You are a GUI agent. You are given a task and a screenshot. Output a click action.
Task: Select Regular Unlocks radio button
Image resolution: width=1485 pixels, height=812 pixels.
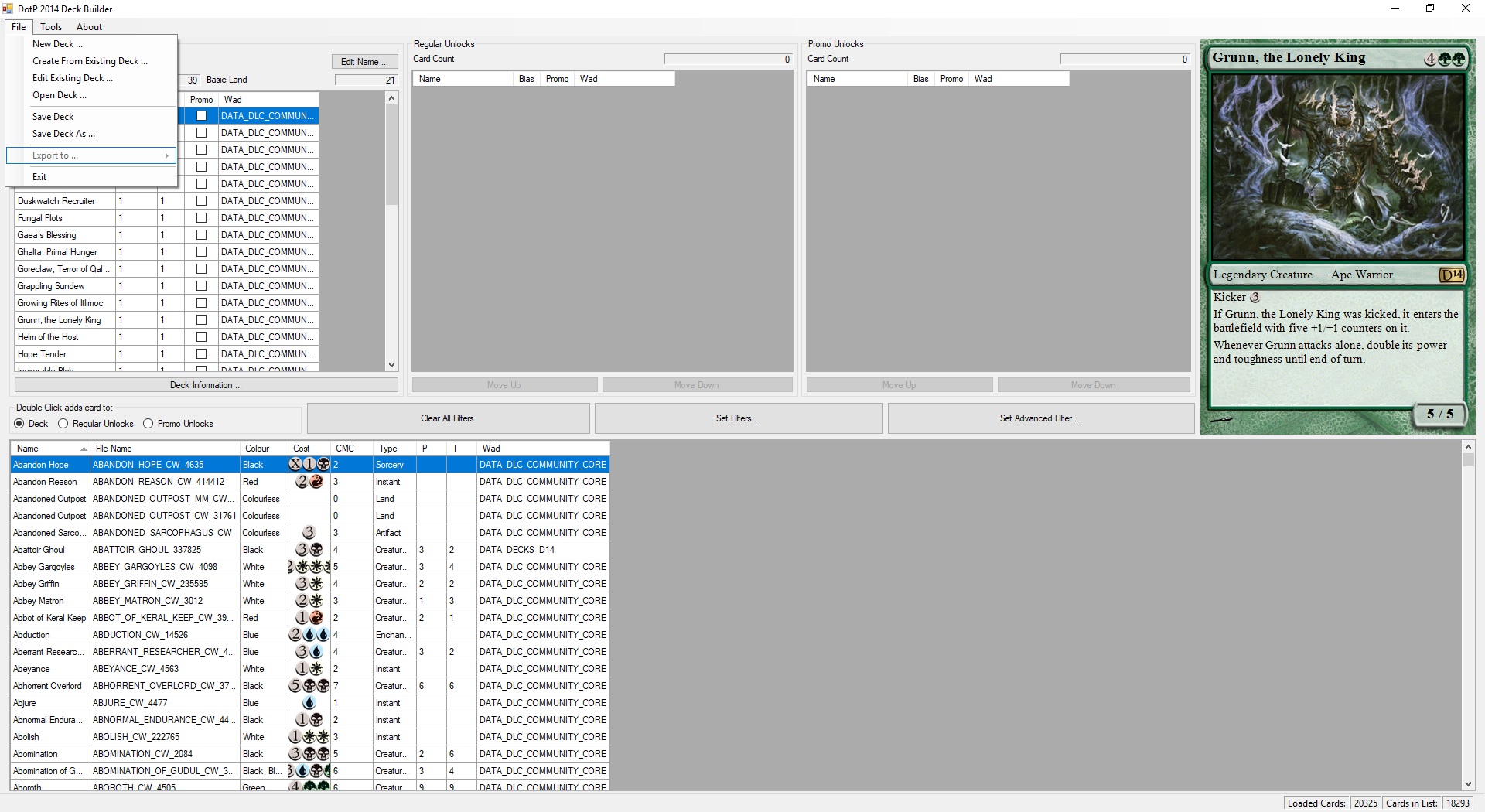(x=63, y=424)
